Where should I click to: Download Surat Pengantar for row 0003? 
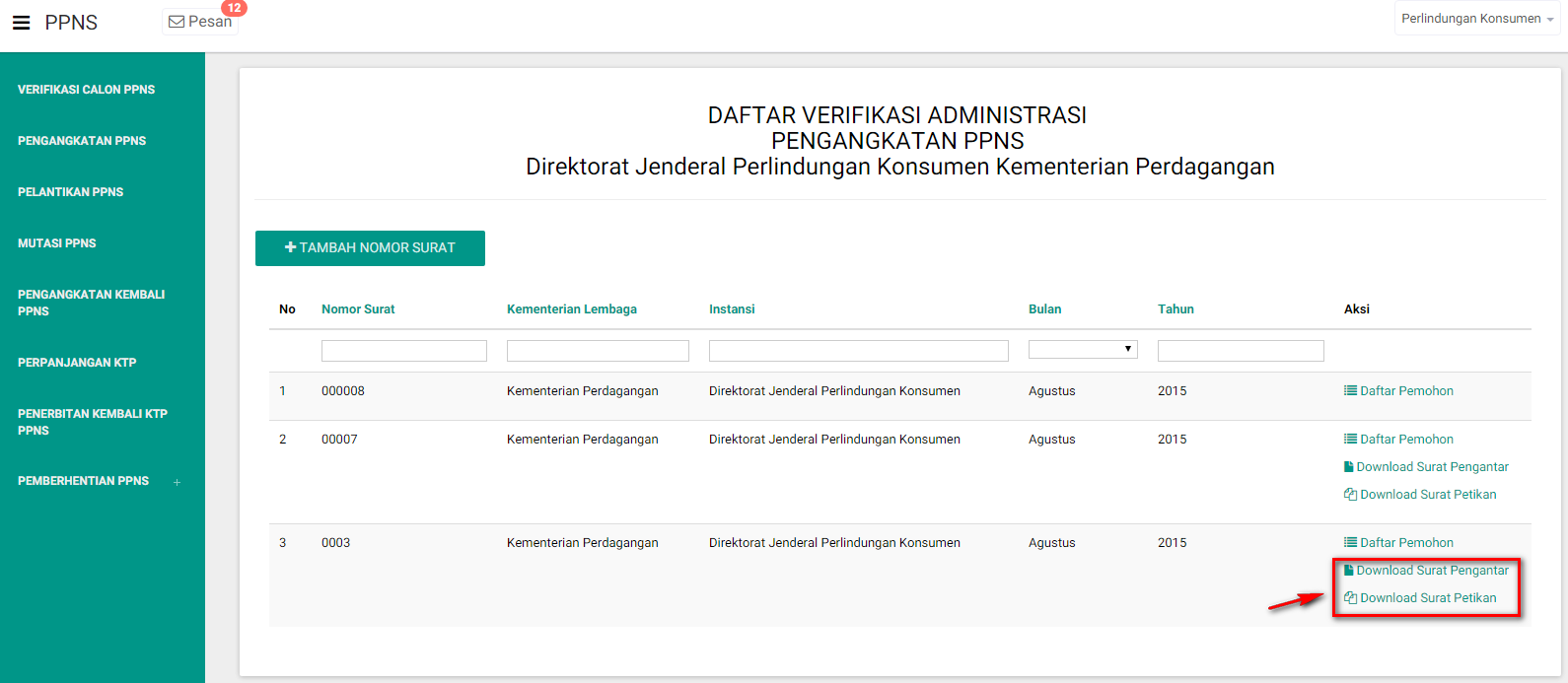[x=1432, y=571]
